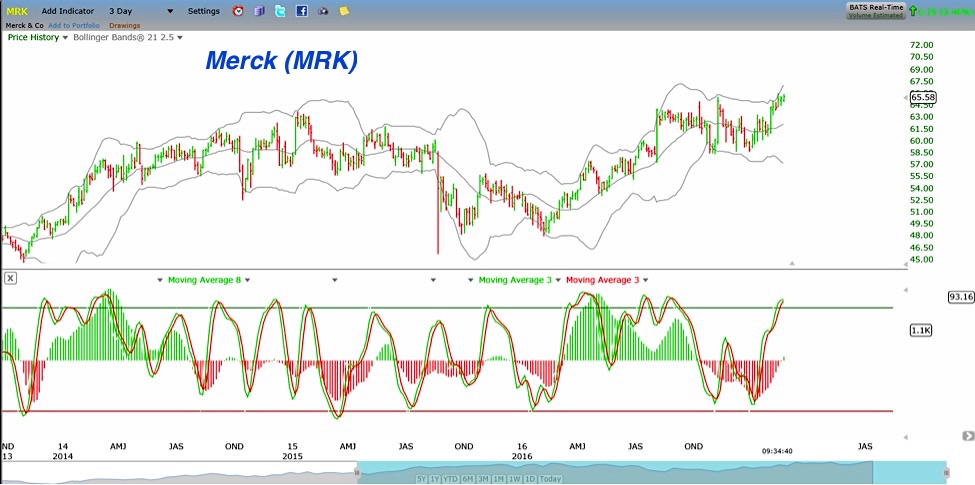Screen dimensions: 975x485
Task: Select the 1M range button
Action: point(498,479)
